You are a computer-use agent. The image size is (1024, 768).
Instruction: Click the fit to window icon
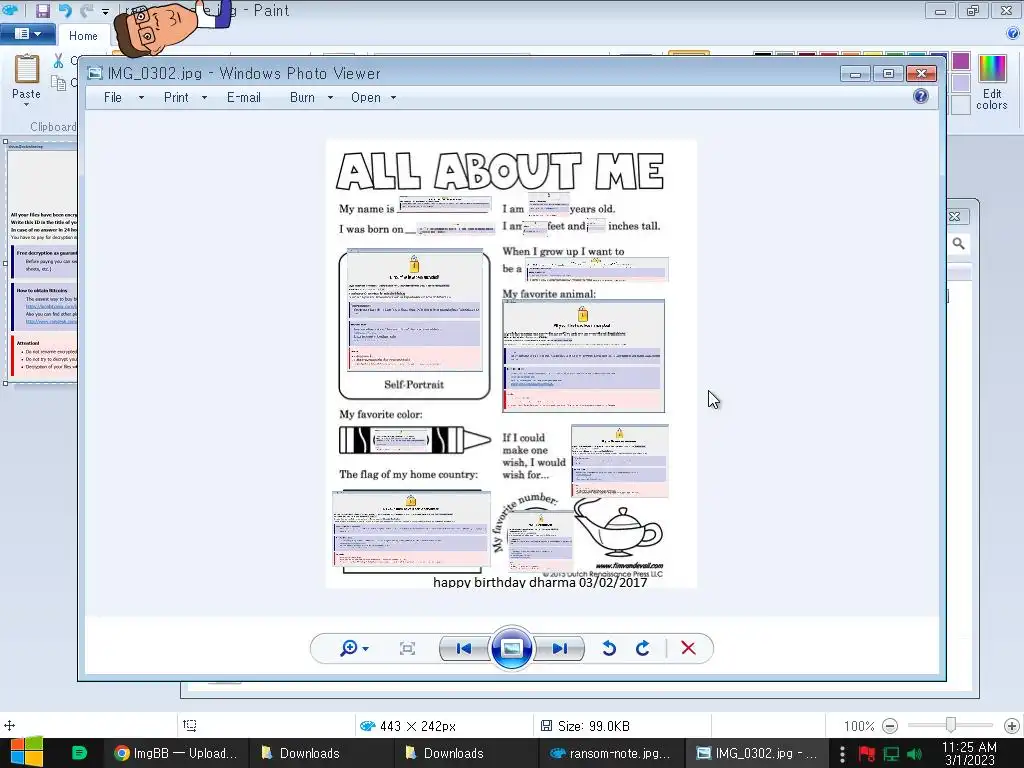[408, 648]
